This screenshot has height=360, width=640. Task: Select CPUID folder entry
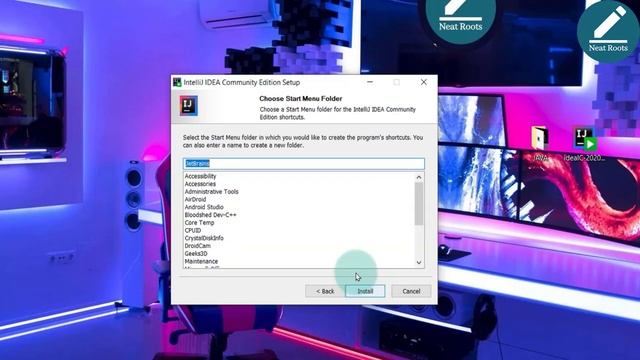coord(193,230)
